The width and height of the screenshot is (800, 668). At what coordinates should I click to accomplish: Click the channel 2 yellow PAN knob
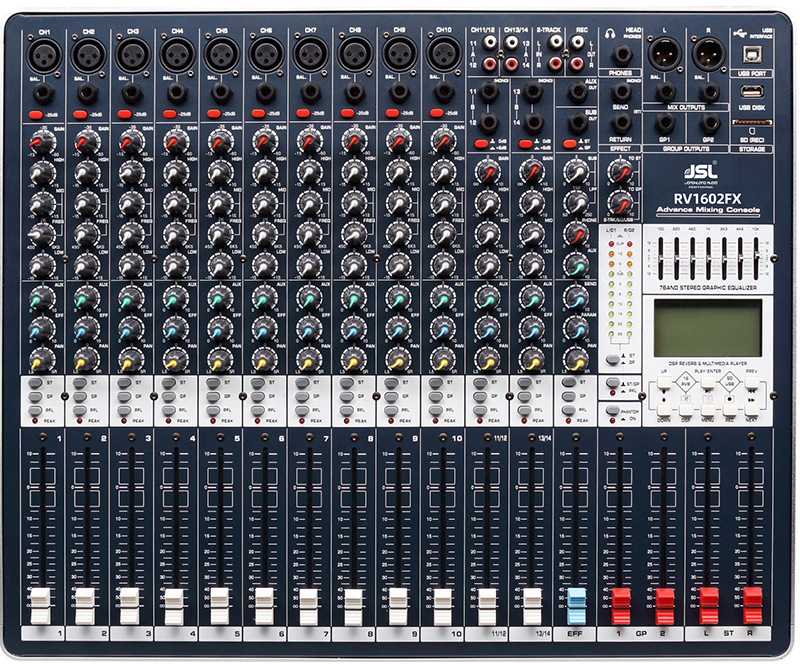tap(84, 360)
